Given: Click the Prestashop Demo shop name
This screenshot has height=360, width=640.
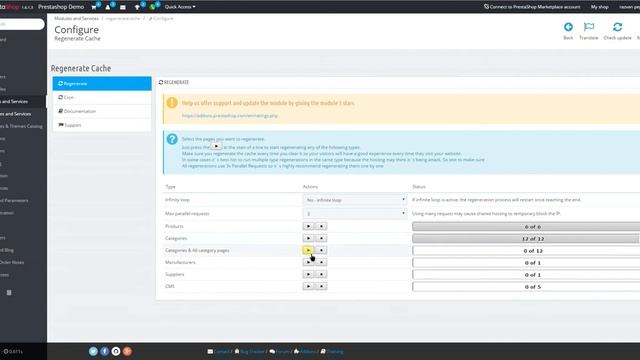Looking at the screenshot, I should point(61,7).
